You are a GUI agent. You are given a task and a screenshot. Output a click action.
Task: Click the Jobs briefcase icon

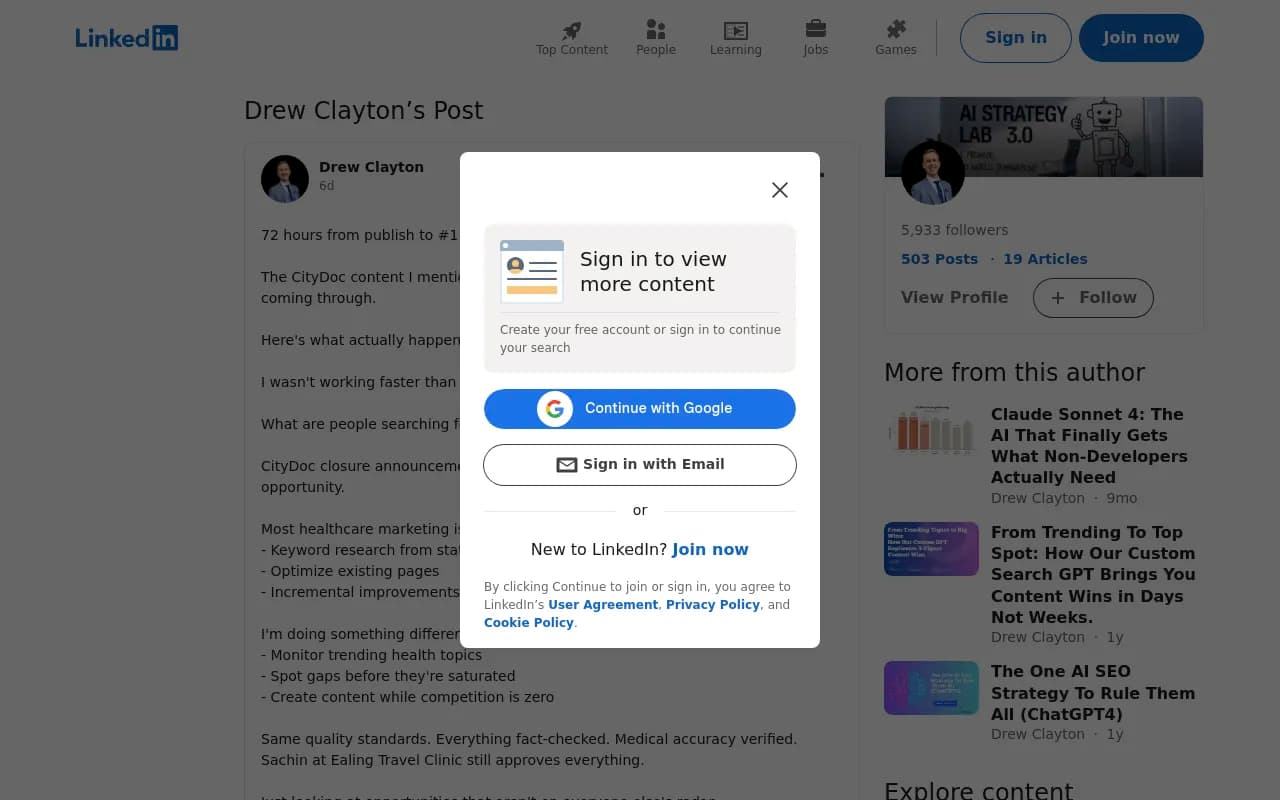pos(815,31)
